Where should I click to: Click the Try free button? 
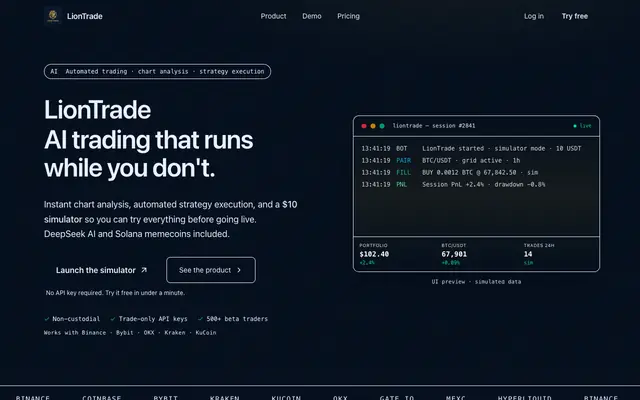click(575, 16)
